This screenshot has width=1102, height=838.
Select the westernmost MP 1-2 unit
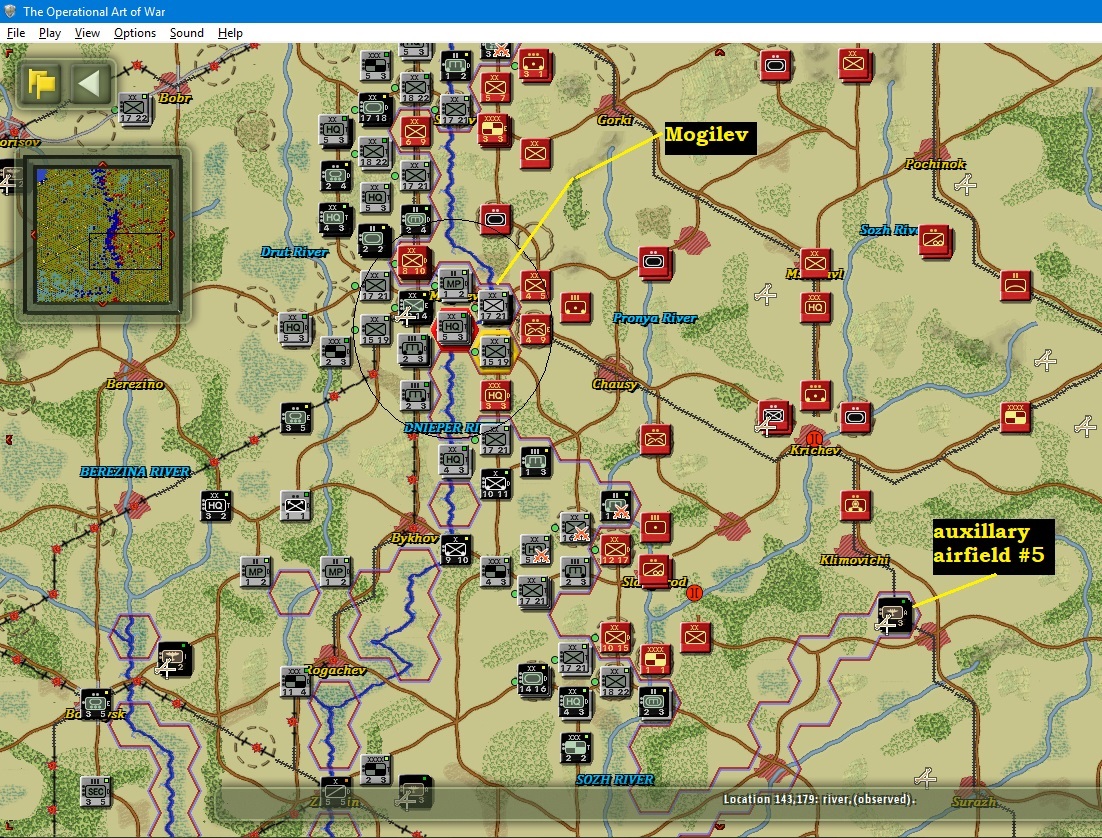(255, 572)
